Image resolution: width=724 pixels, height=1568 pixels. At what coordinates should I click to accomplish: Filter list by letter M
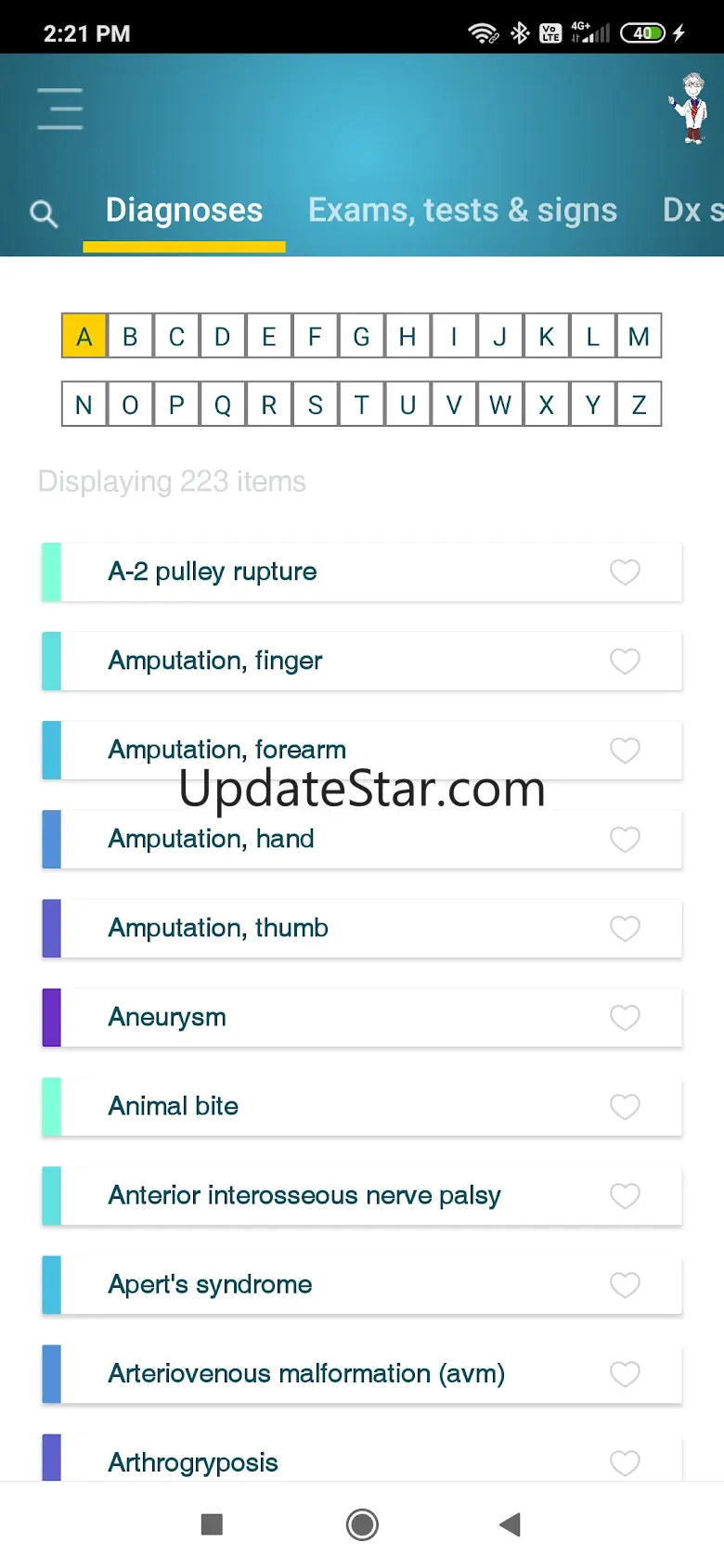tap(639, 337)
